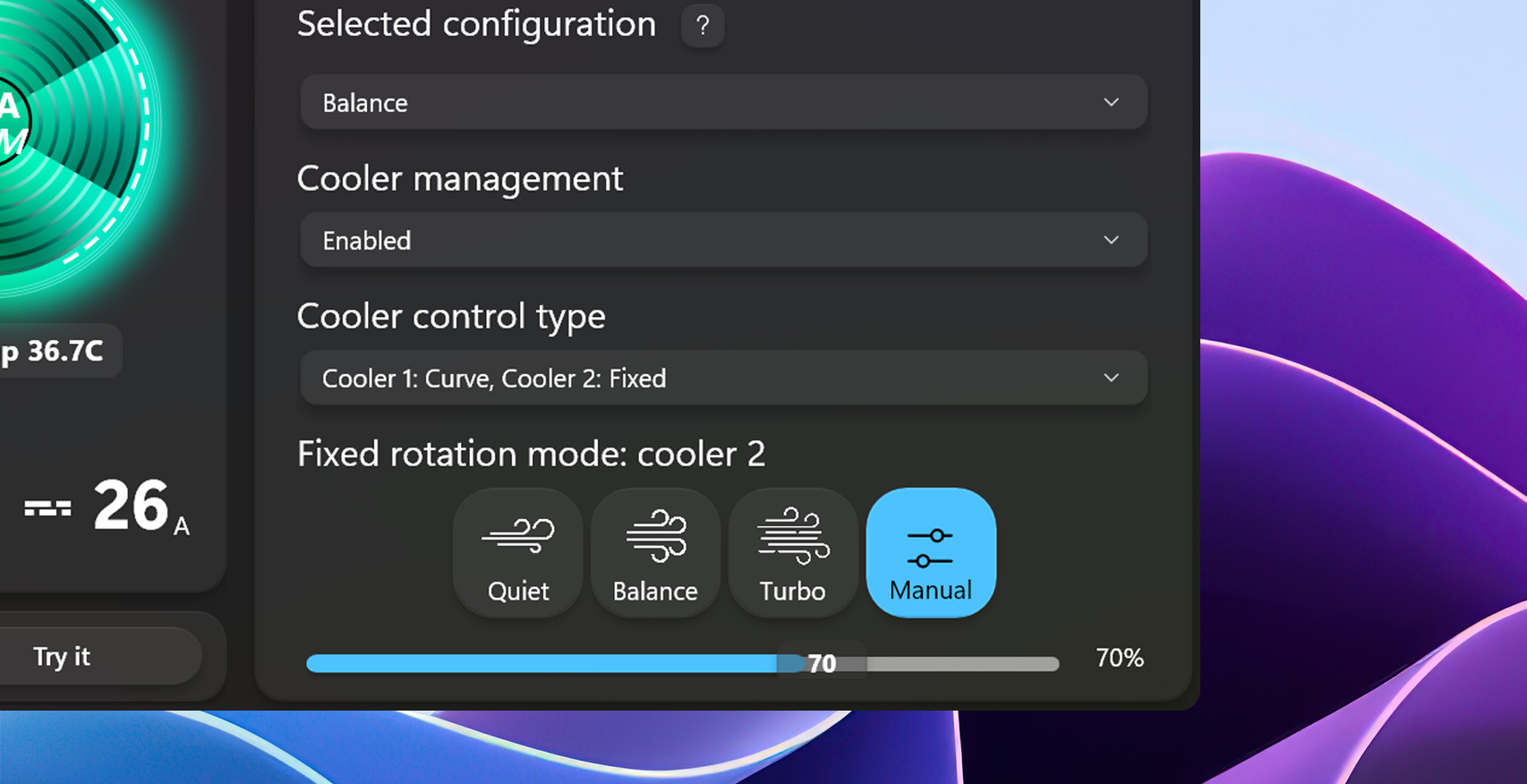Click 'Cooler 1: Curve, Cooler 2: Fixed' text
Screen dimensions: 1527x784
[494, 379]
